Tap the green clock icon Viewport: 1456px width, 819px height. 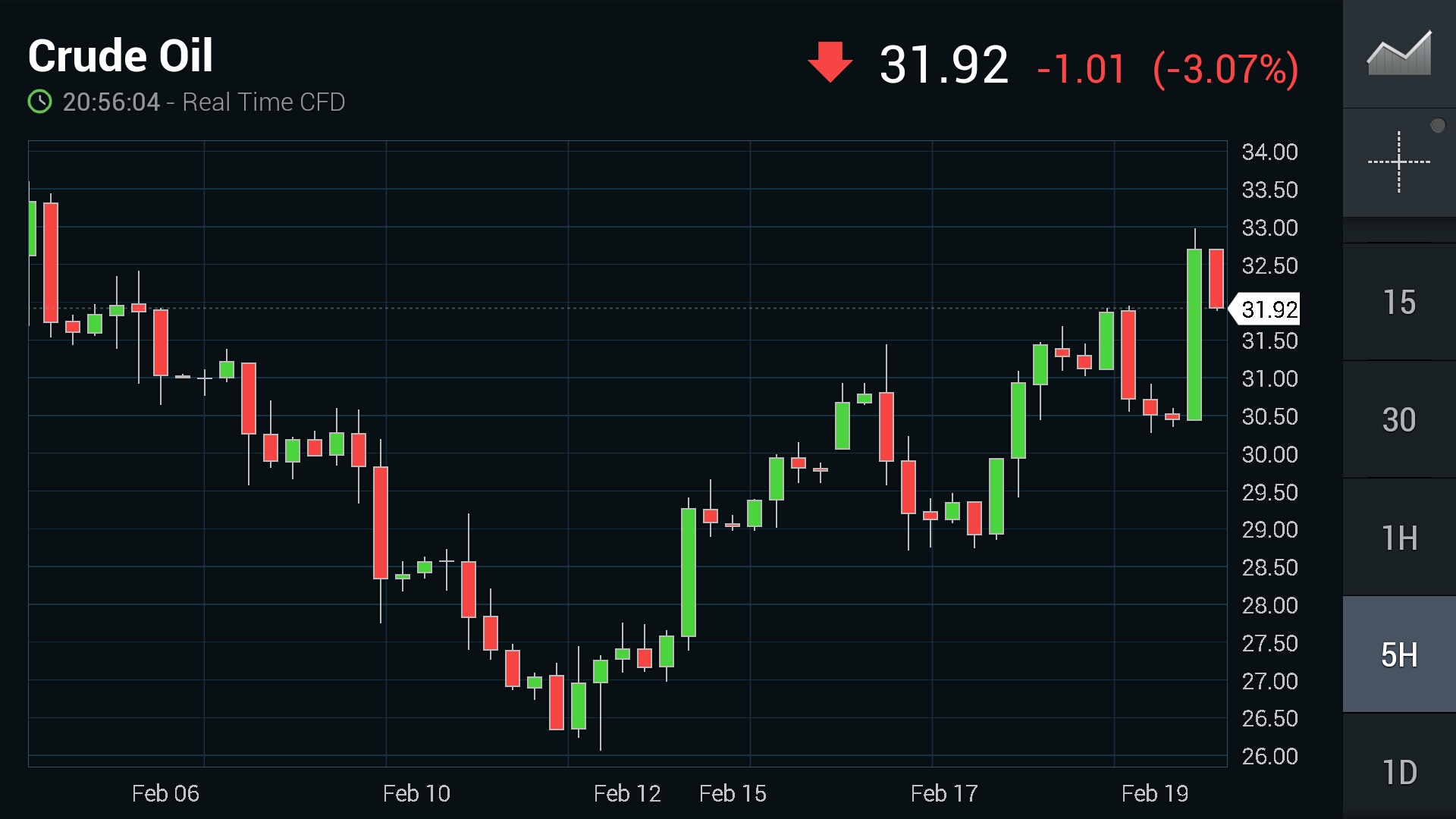tap(40, 102)
